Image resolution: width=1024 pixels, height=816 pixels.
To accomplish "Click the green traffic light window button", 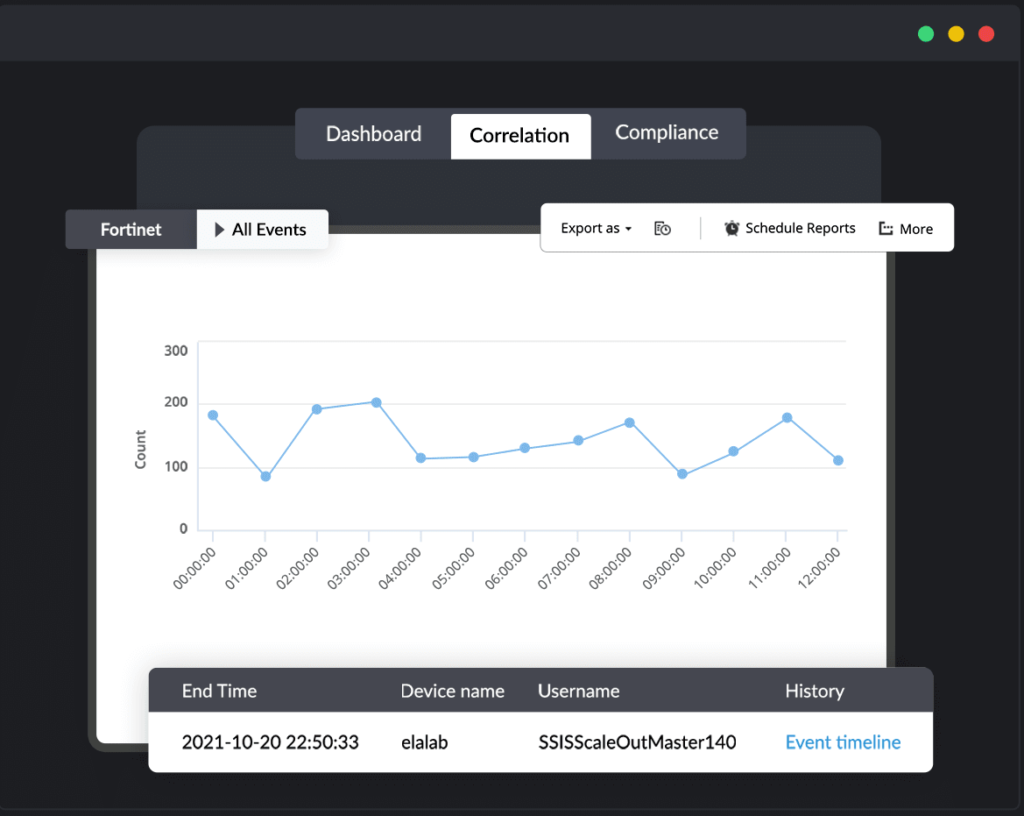I will (925, 33).
